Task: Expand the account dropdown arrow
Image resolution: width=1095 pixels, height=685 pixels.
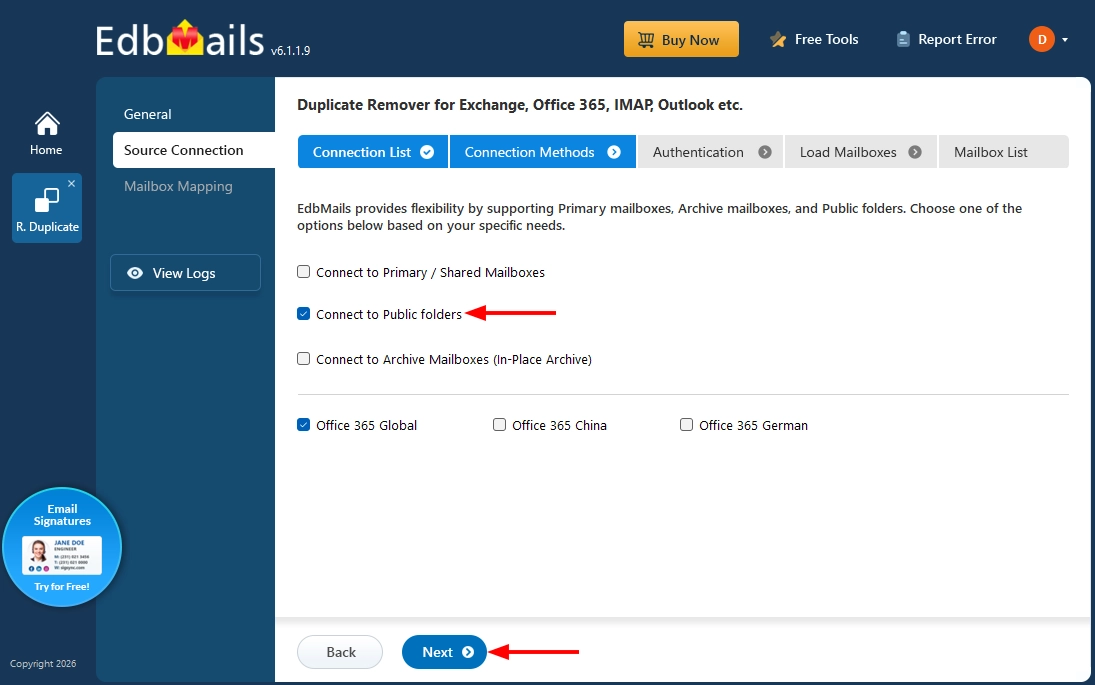Action: click(x=1065, y=40)
